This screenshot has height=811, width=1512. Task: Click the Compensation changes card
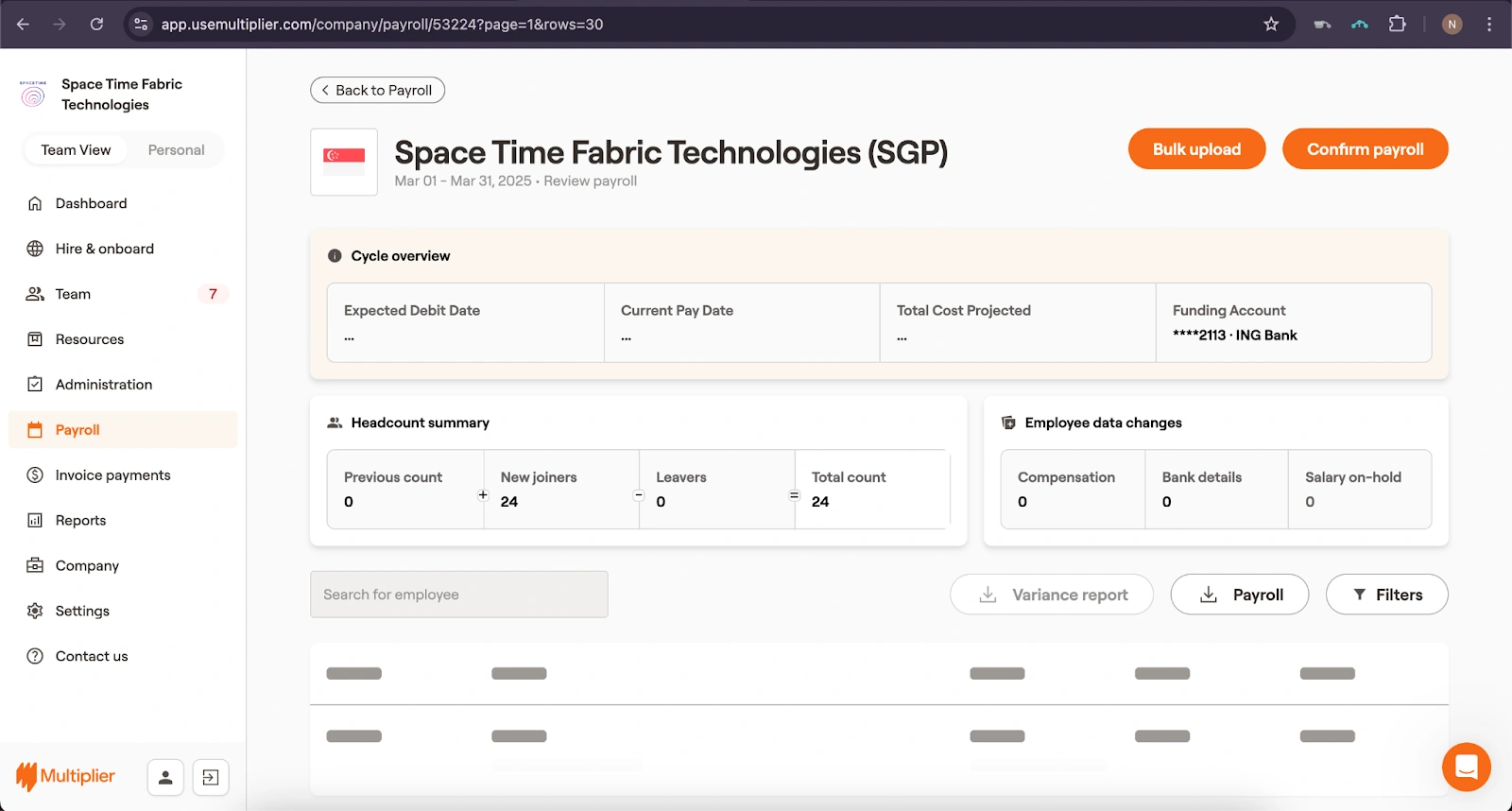tap(1073, 490)
